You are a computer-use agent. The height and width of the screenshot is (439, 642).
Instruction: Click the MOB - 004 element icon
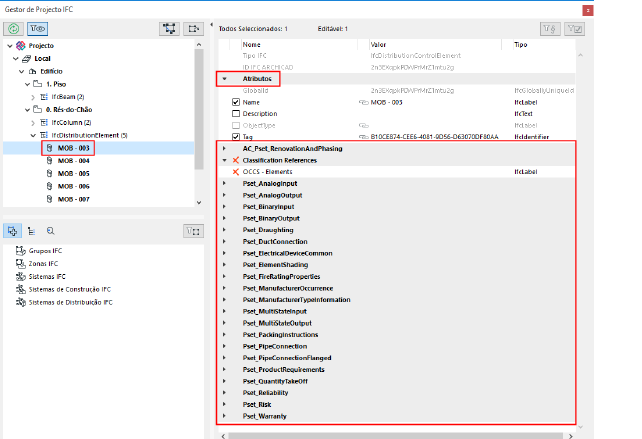[50, 161]
